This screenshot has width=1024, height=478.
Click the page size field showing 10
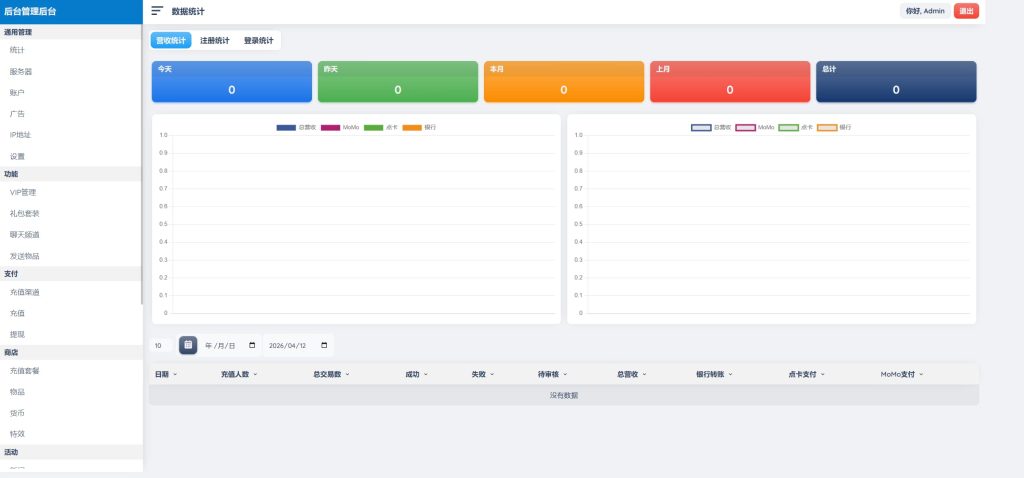pos(160,345)
